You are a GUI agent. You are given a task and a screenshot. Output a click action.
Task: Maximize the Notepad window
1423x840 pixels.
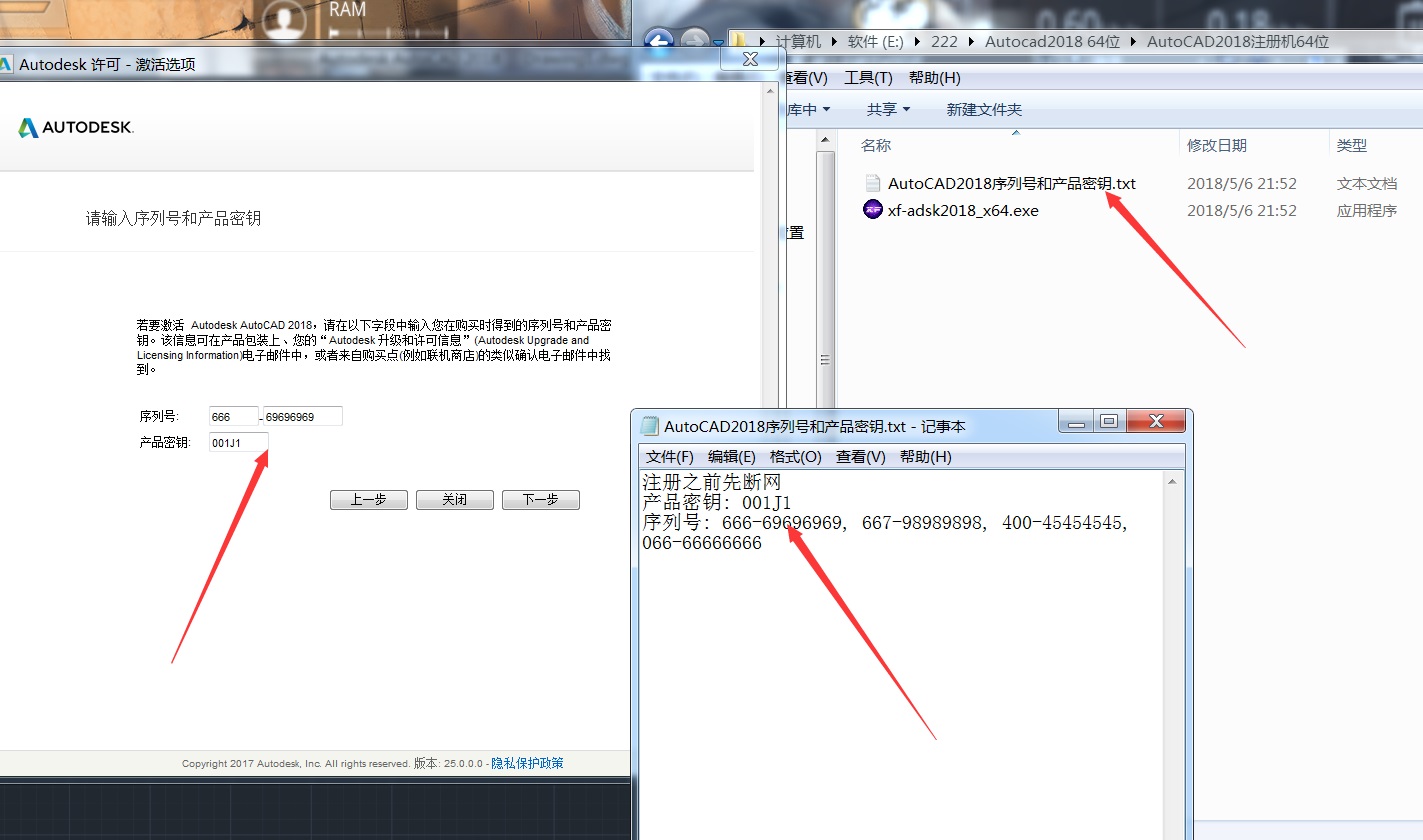(1108, 421)
